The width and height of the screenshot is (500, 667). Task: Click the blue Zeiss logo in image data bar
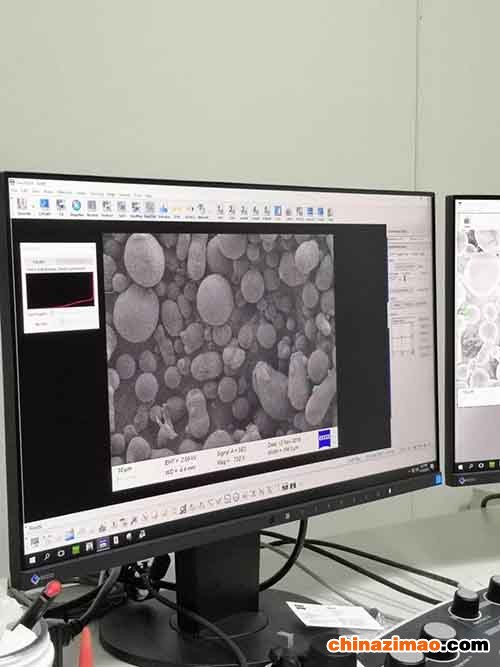pyautogui.click(x=324, y=439)
